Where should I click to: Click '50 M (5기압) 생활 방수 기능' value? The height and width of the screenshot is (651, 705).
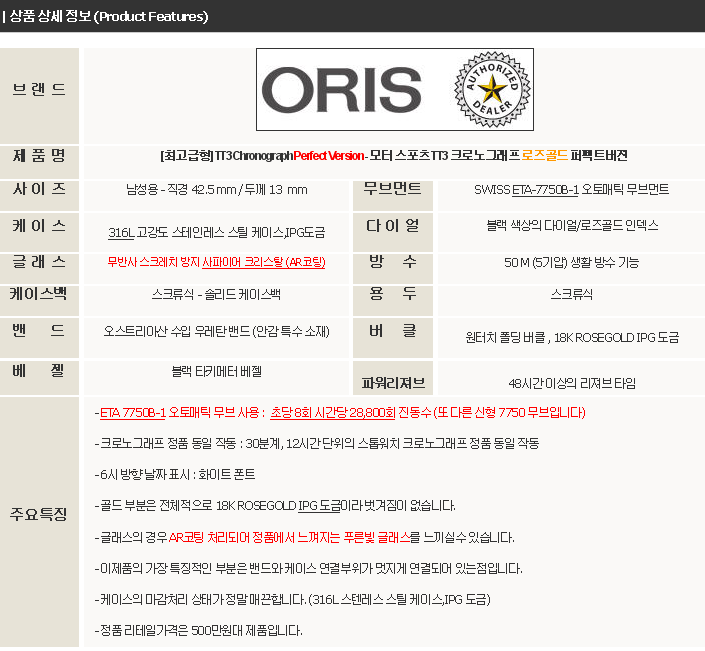(x=571, y=262)
